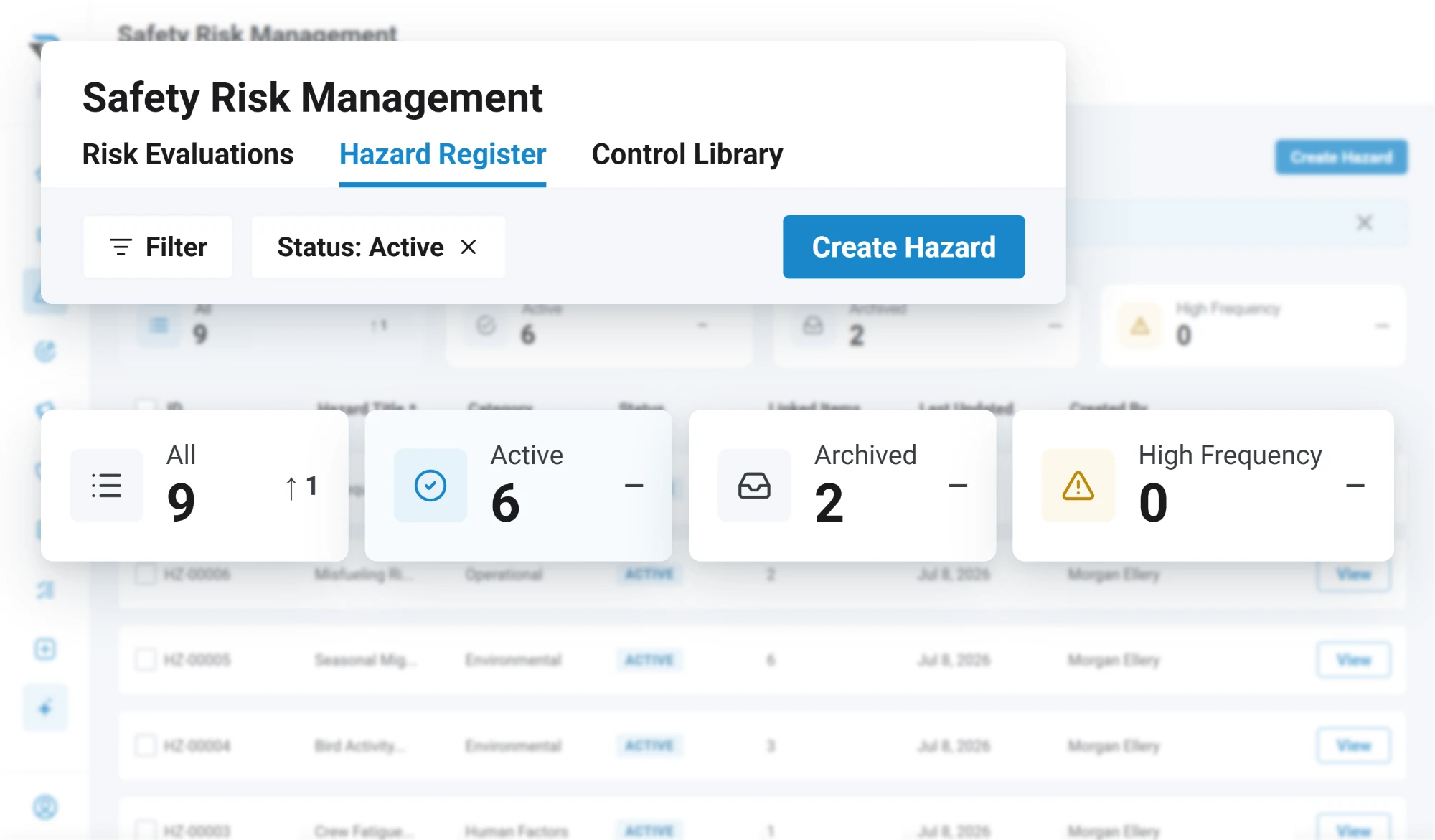Click the blue Create Hazard button in the popup

[x=903, y=247]
